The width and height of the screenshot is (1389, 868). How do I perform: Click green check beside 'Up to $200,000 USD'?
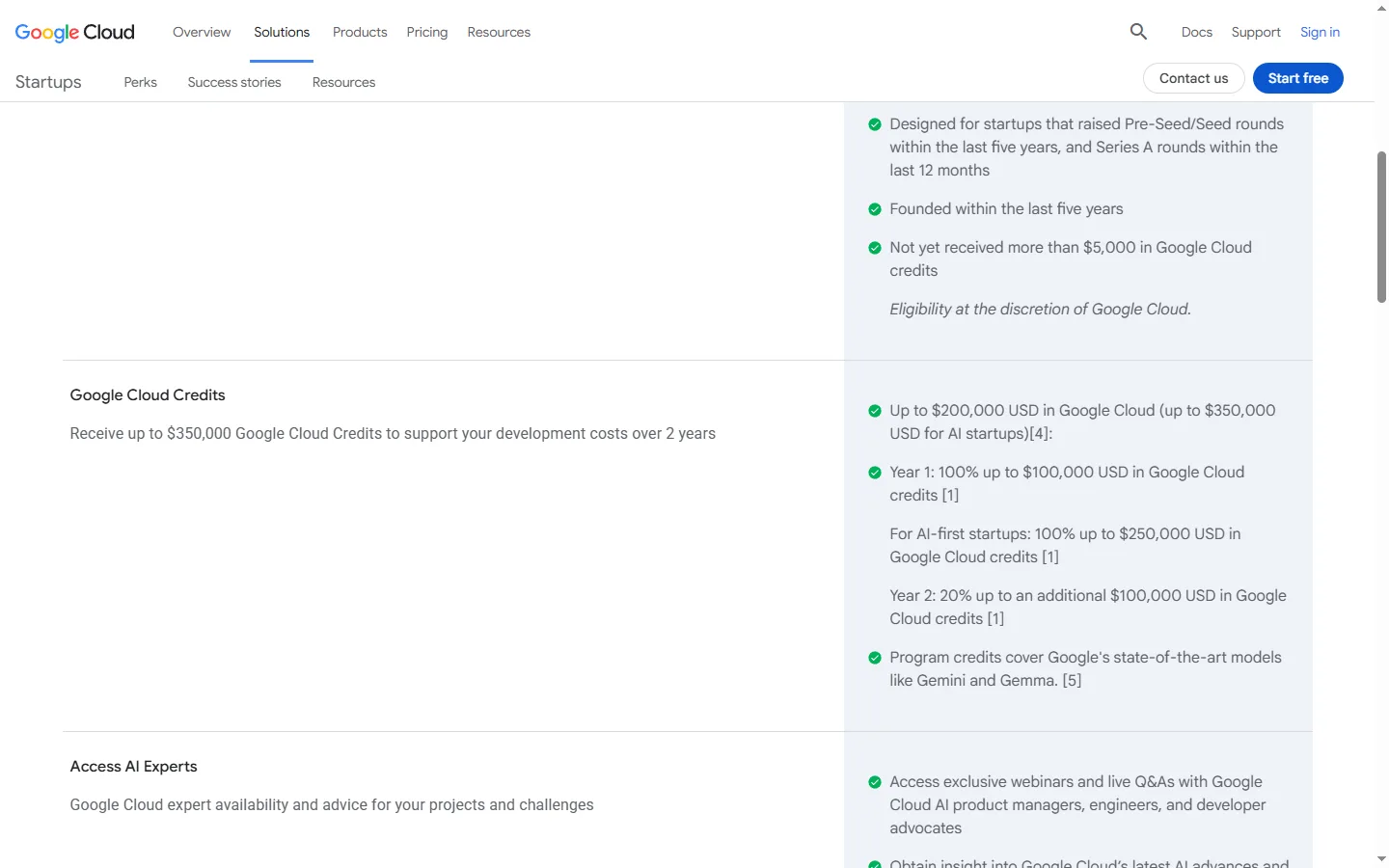point(875,411)
